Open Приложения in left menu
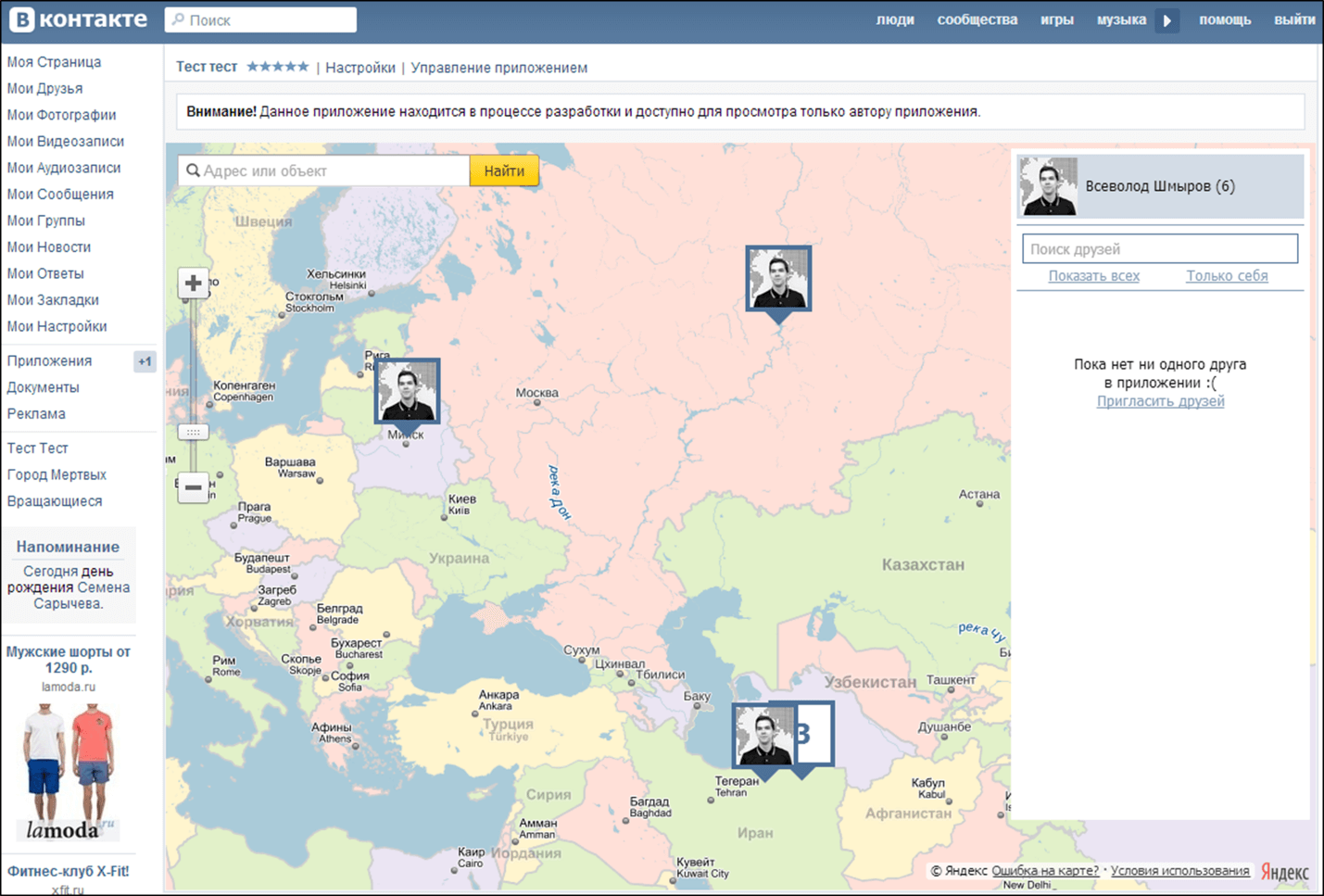The image size is (1324, 896). tap(49, 361)
